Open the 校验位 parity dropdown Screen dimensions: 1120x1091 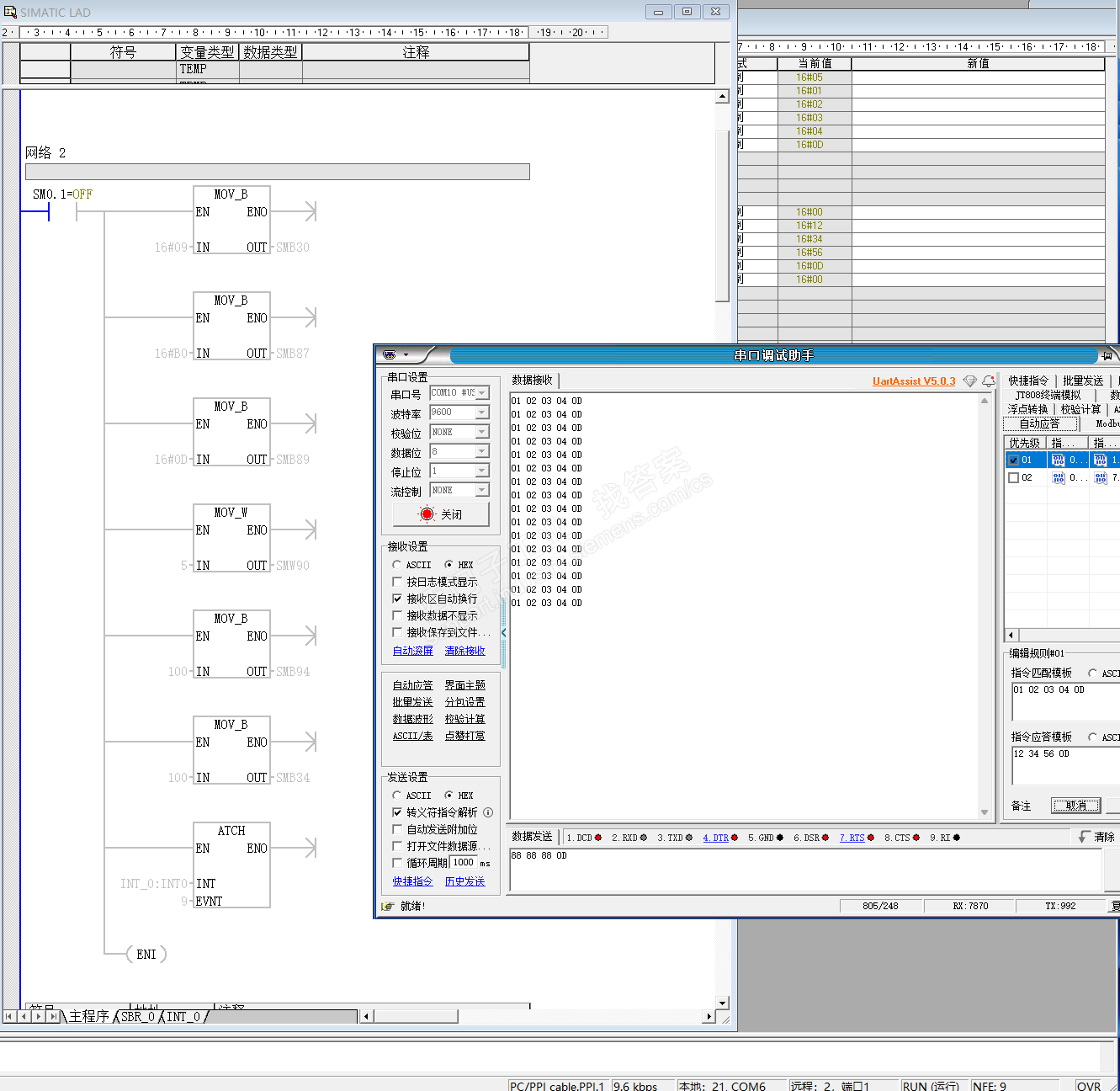pyautogui.click(x=481, y=432)
